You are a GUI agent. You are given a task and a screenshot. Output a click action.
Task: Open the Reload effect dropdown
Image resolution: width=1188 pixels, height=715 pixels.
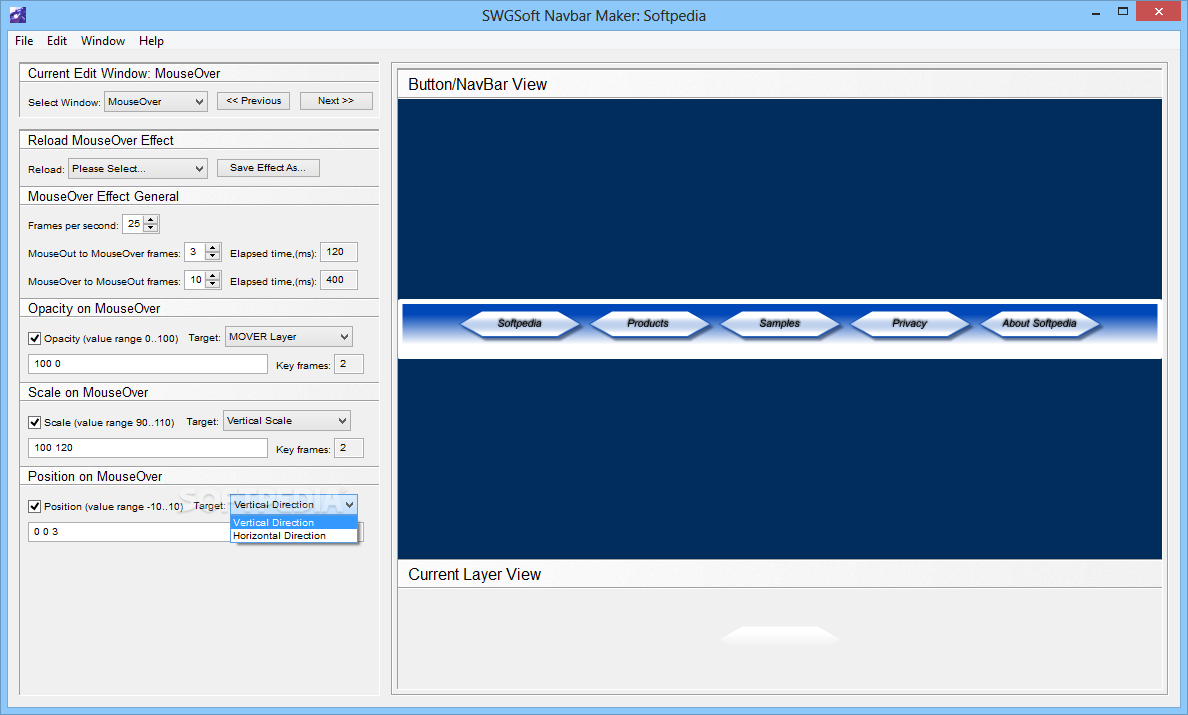(137, 168)
